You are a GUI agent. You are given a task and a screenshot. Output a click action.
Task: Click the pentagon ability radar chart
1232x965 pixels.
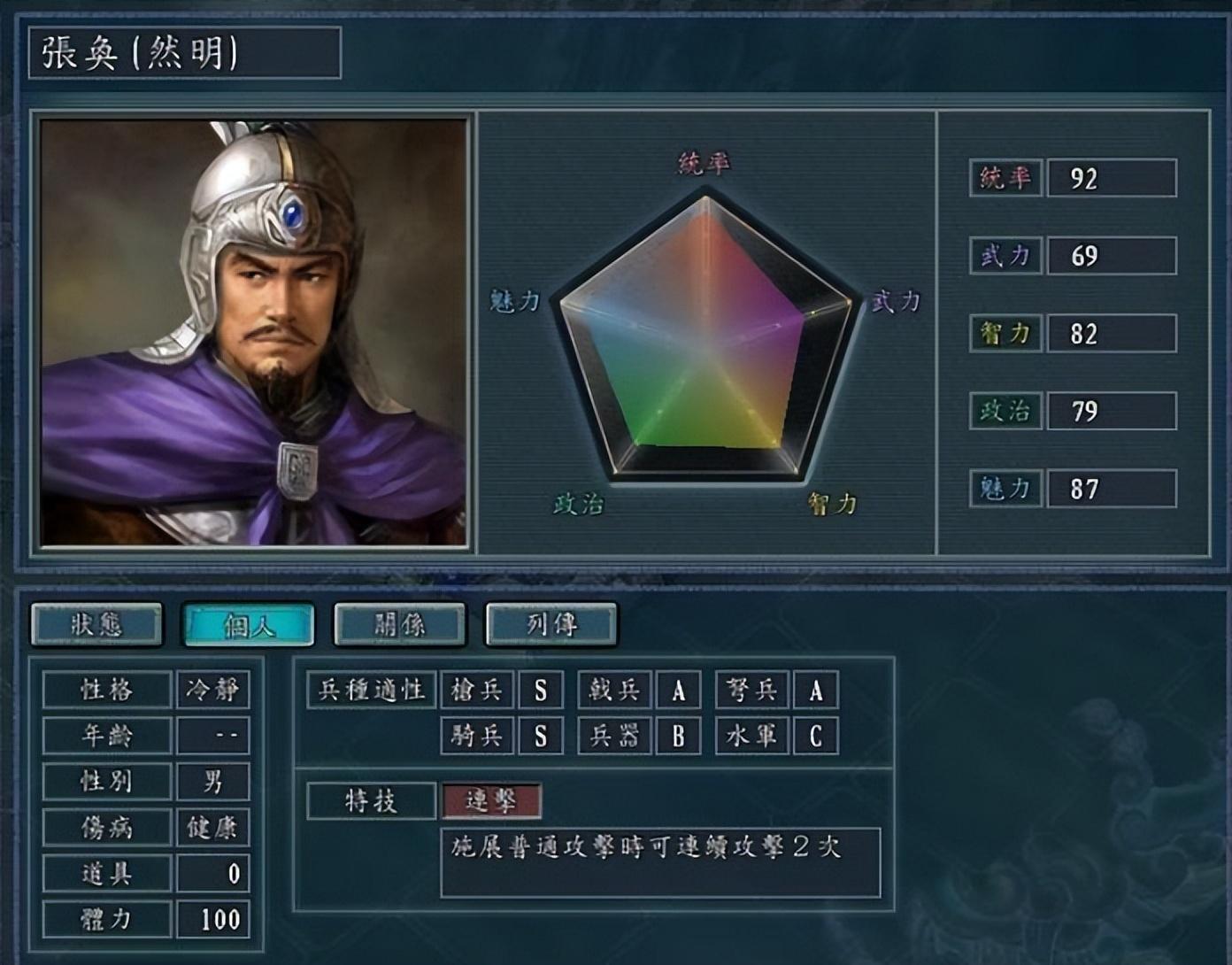(706, 336)
